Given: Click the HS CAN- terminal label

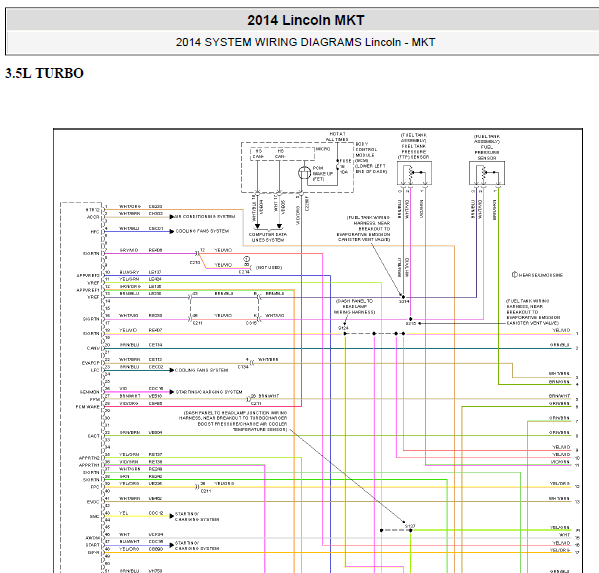Looking at the screenshot, I should click(x=280, y=154).
